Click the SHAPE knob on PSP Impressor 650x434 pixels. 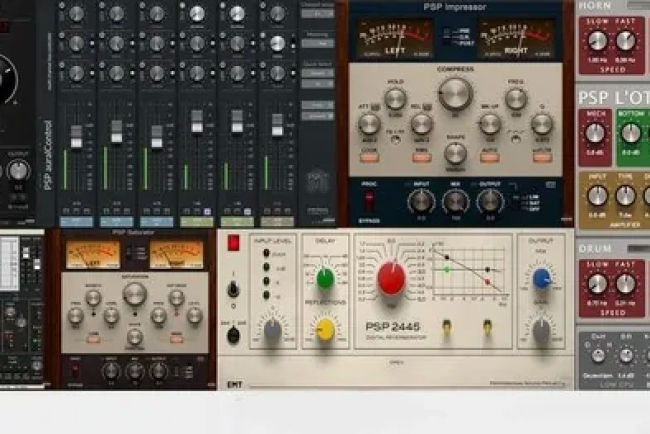tap(455, 153)
